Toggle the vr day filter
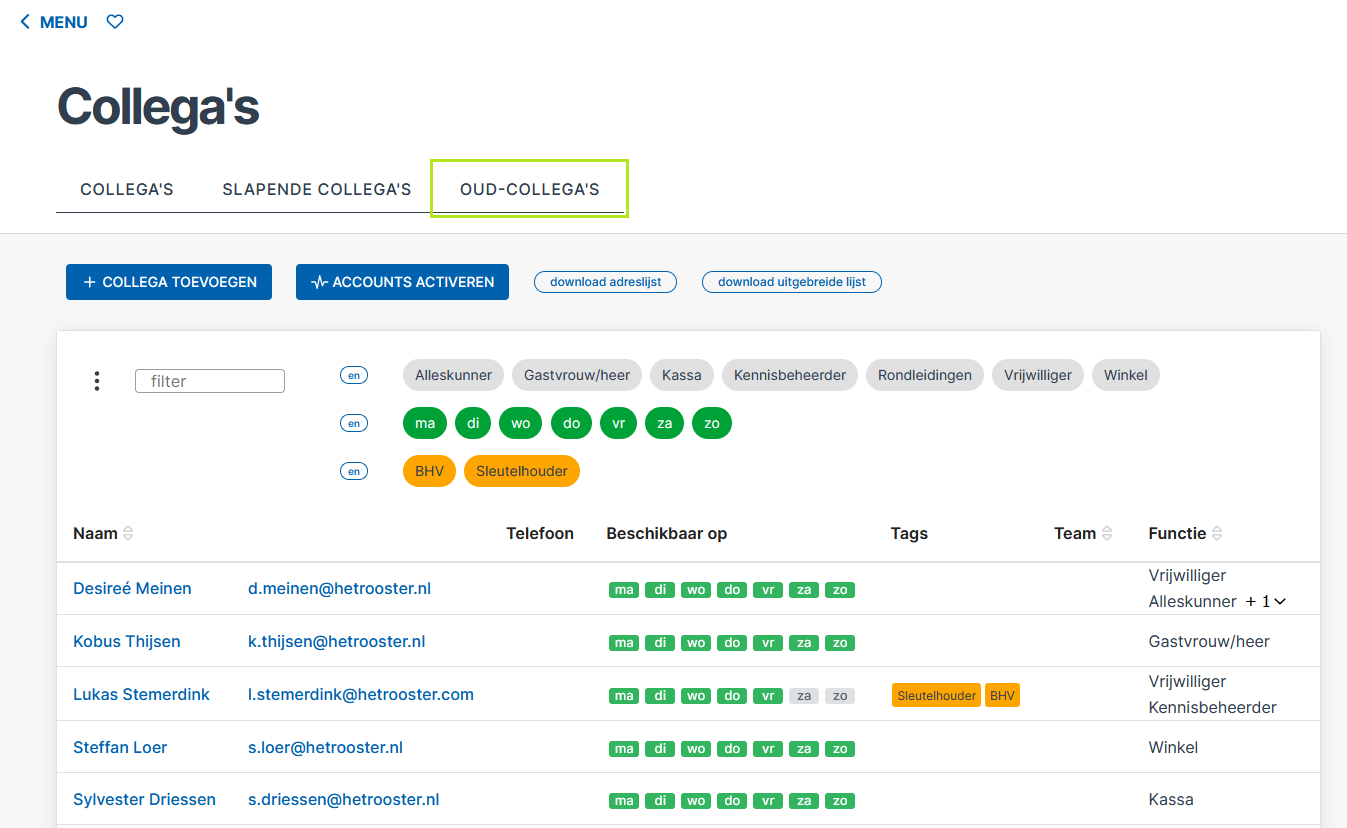The width and height of the screenshot is (1347, 828). 618,423
